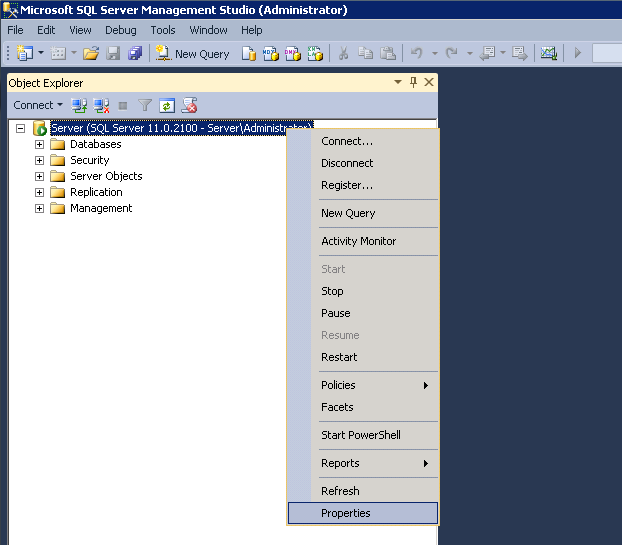Viewport: 622px width, 545px height.
Task: Open the Redo history dropdown arrow
Action: point(470,53)
